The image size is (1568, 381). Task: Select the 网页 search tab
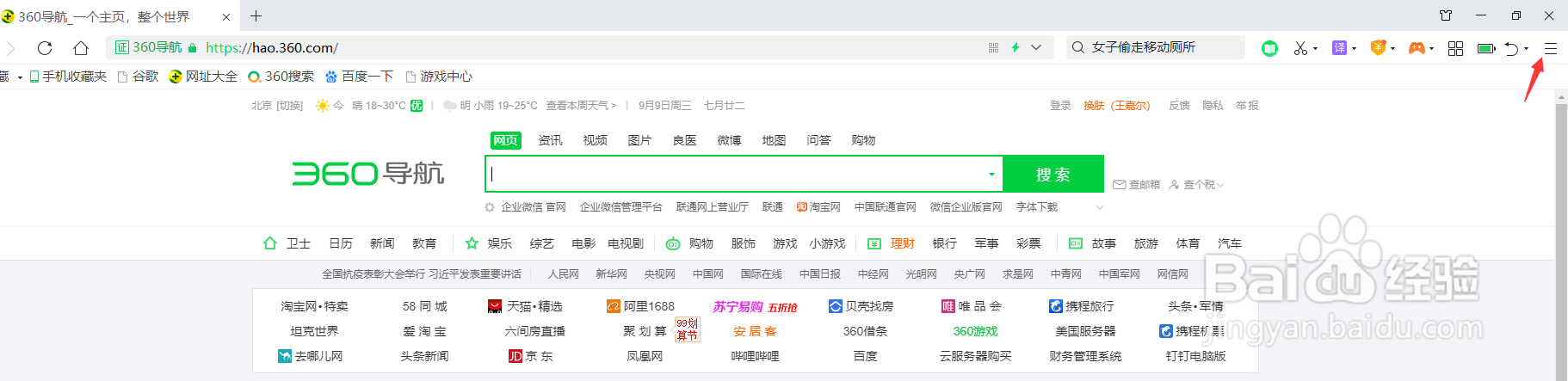tap(506, 140)
